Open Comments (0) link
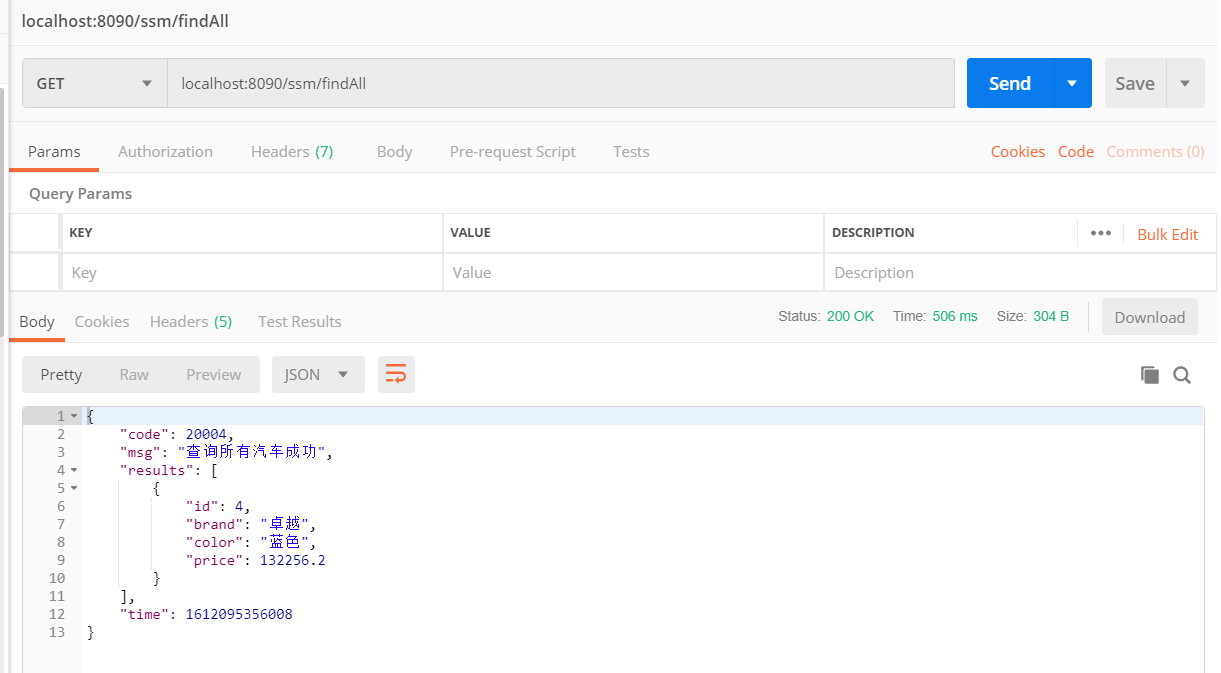 [x=1155, y=151]
